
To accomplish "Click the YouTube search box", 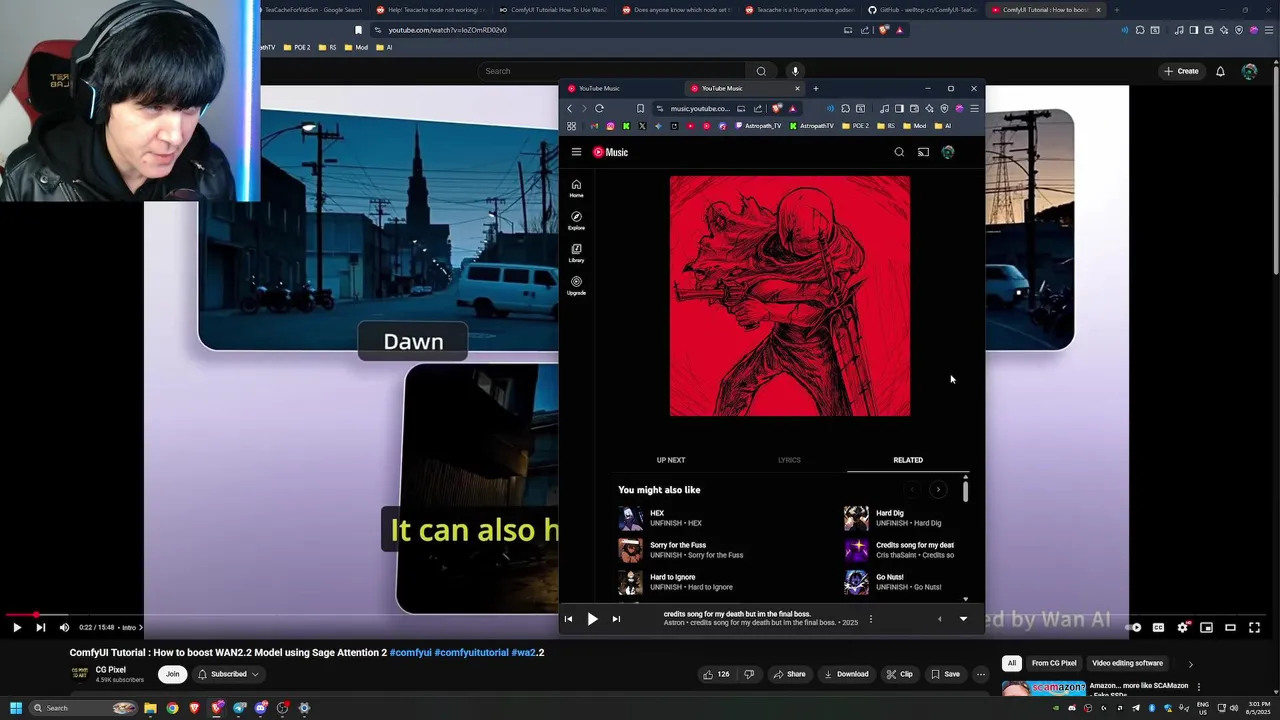I will (x=611, y=71).
